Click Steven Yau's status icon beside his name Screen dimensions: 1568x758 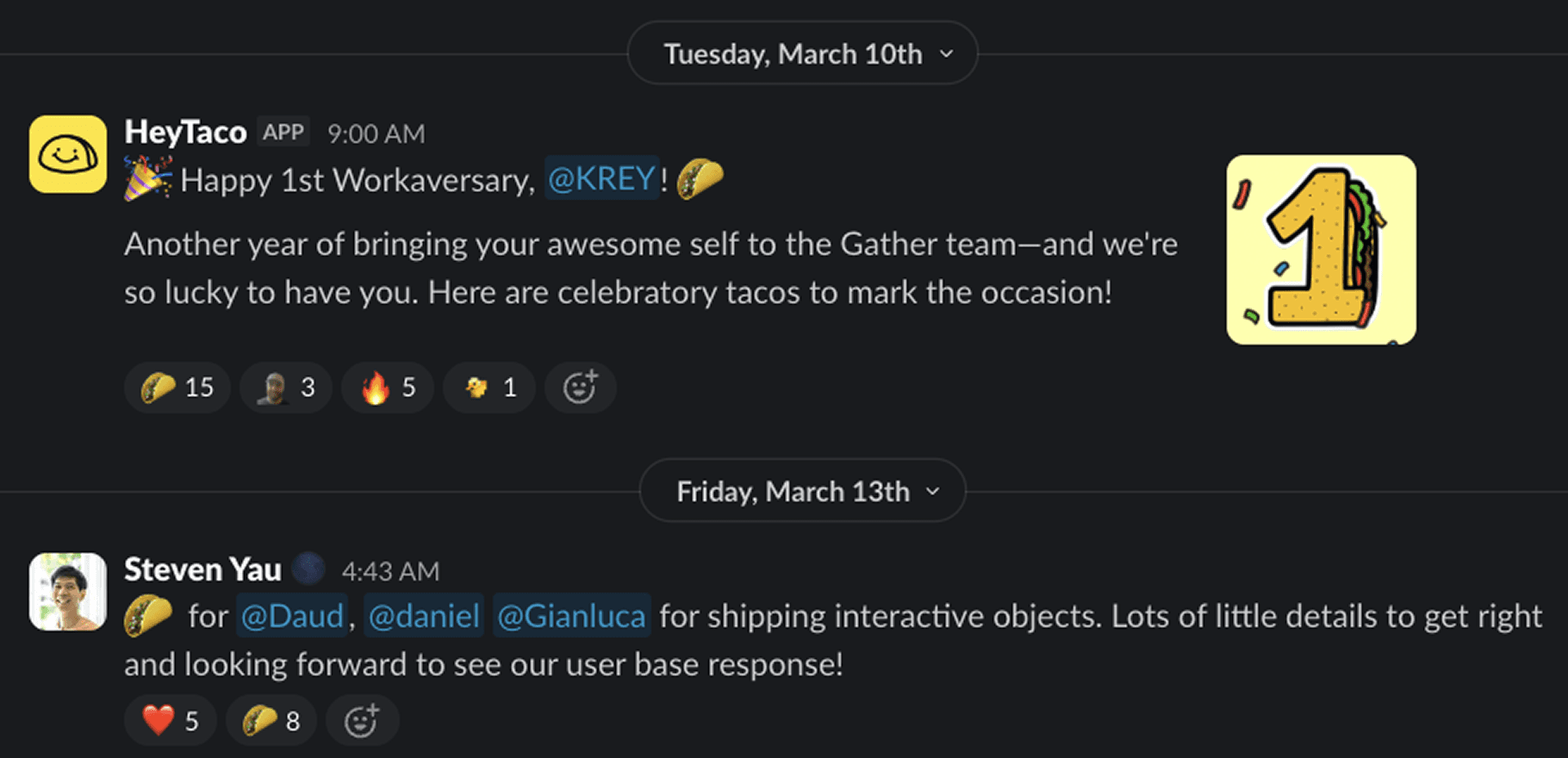pyautogui.click(x=308, y=569)
